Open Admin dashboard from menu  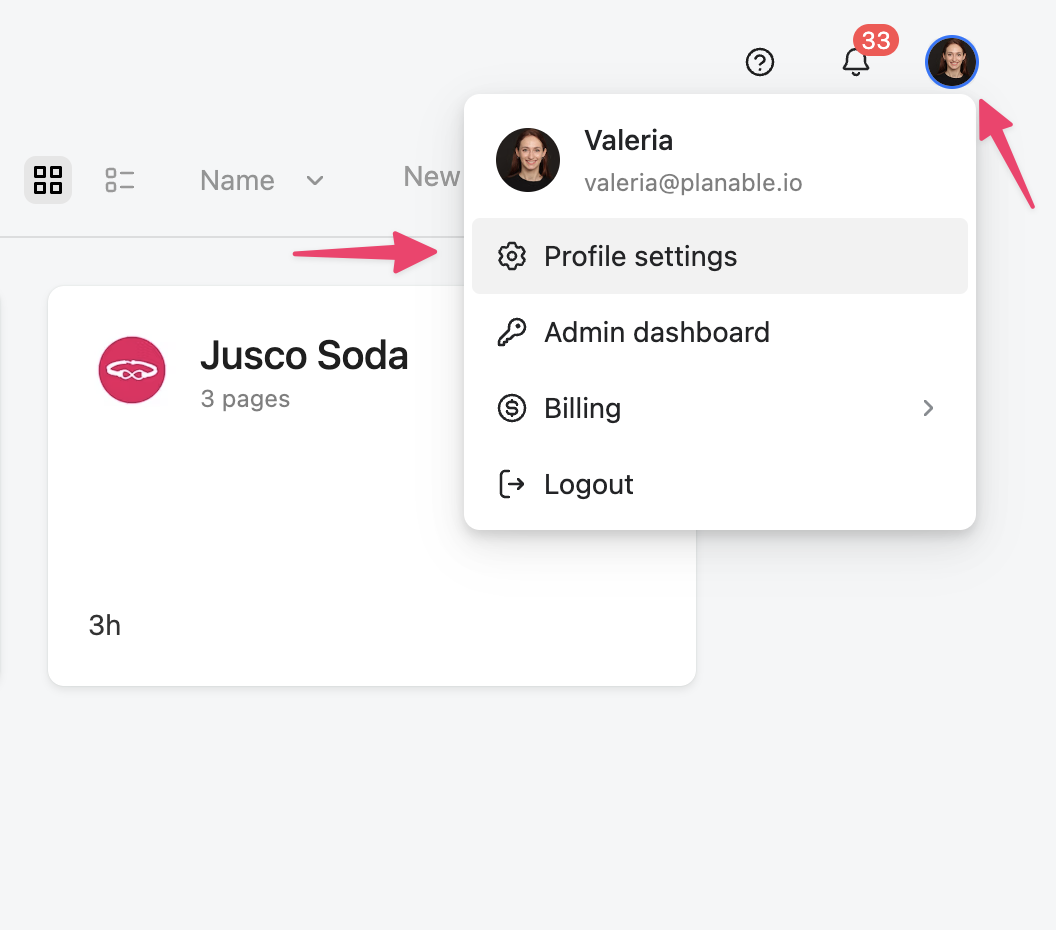point(656,333)
